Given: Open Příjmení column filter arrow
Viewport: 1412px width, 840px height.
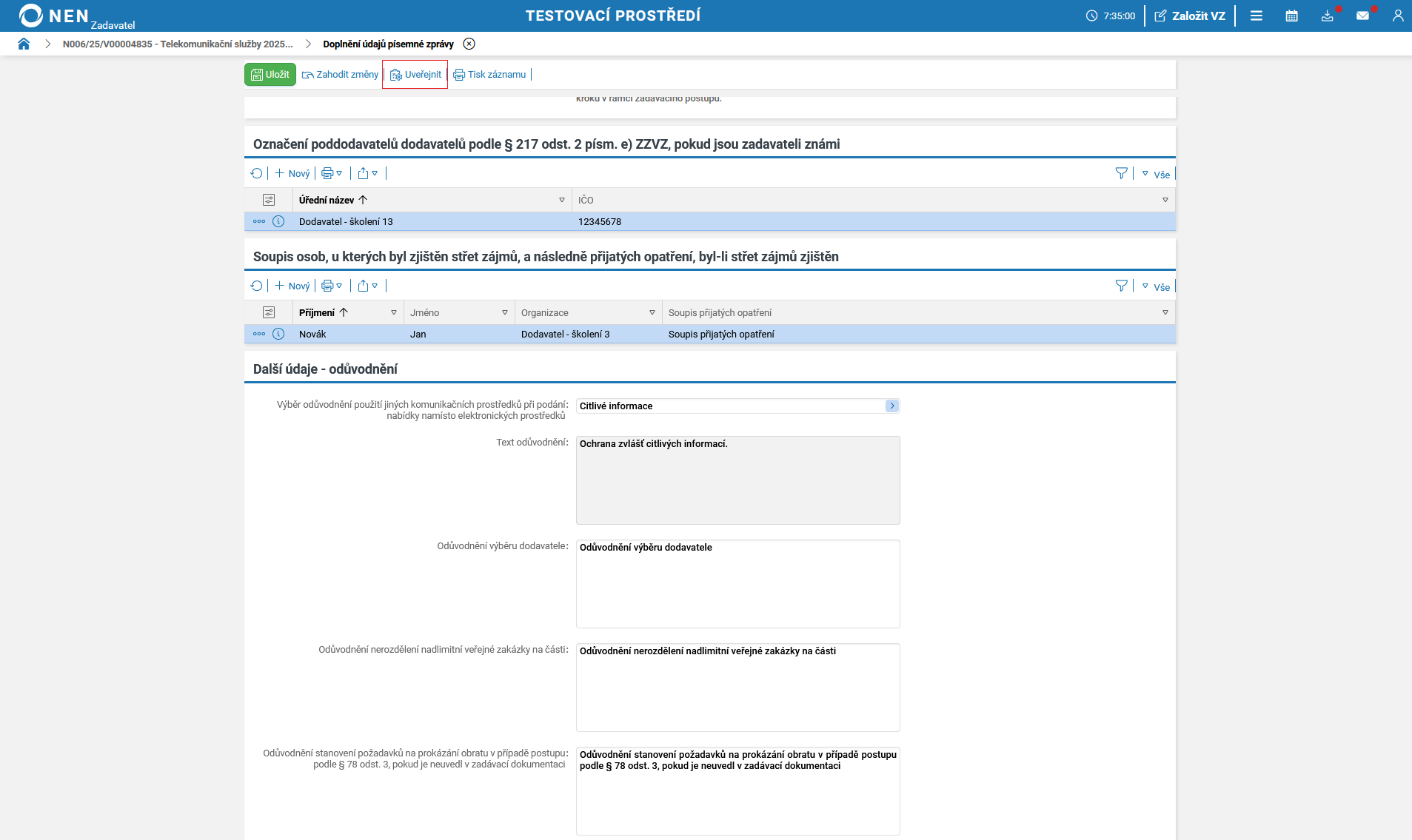Looking at the screenshot, I should coord(394,312).
